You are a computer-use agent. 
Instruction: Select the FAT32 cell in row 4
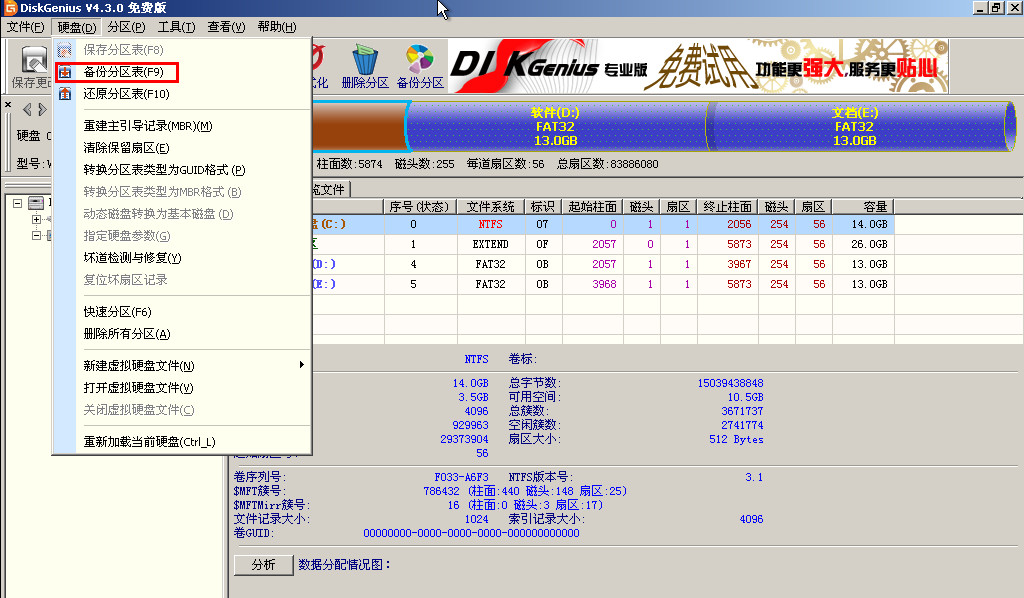coord(490,264)
